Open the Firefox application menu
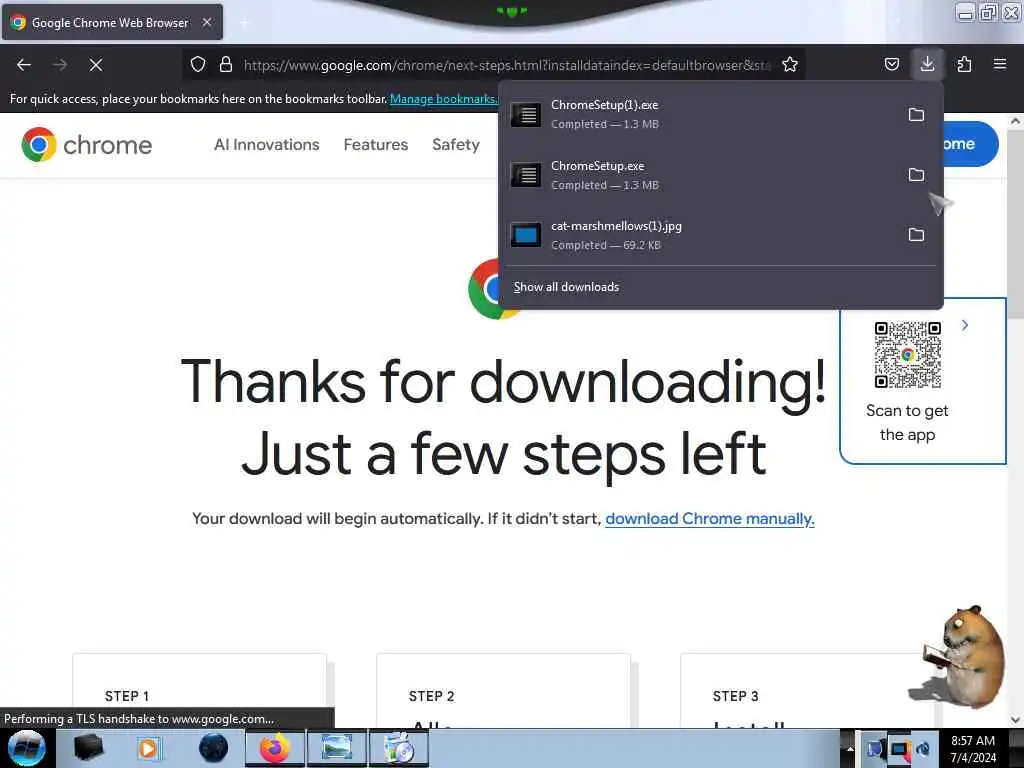 pos(1000,64)
